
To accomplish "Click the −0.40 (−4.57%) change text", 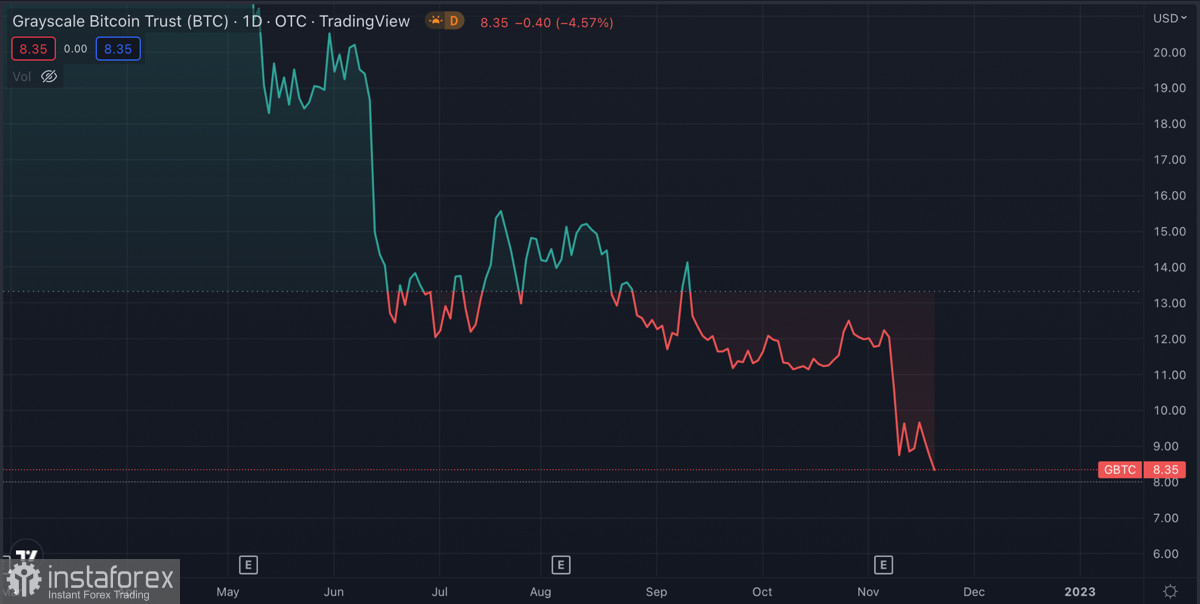I will (564, 22).
